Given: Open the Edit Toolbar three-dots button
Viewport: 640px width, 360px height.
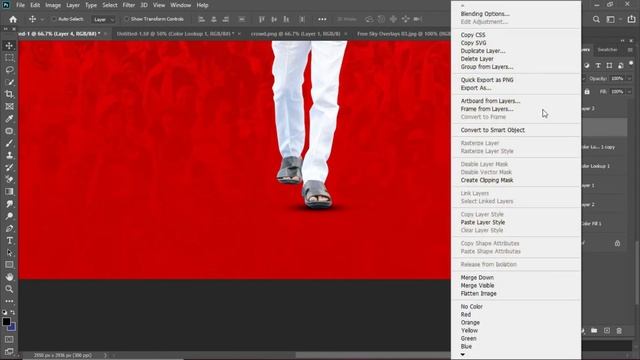Looking at the screenshot, I should tap(9, 301).
